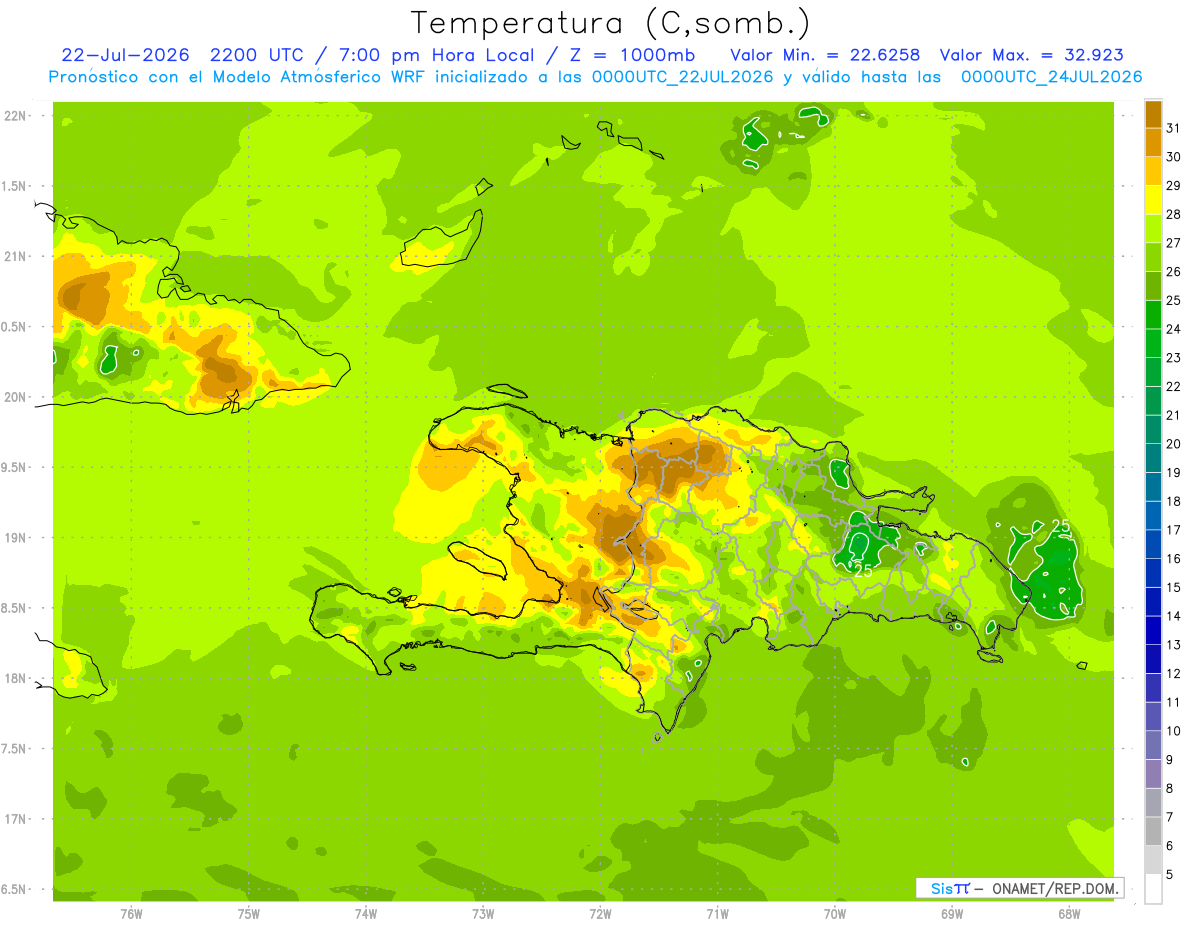Click the colorbar legend number '27'

tap(1175, 243)
